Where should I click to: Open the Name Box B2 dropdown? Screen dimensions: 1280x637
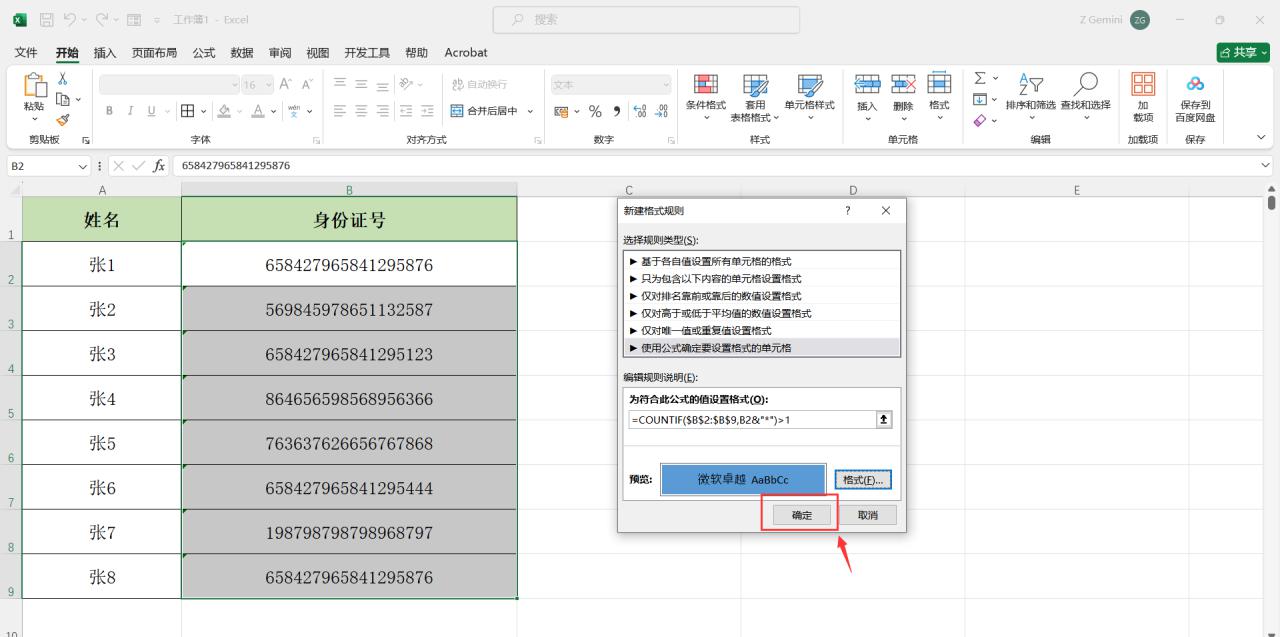(x=83, y=166)
